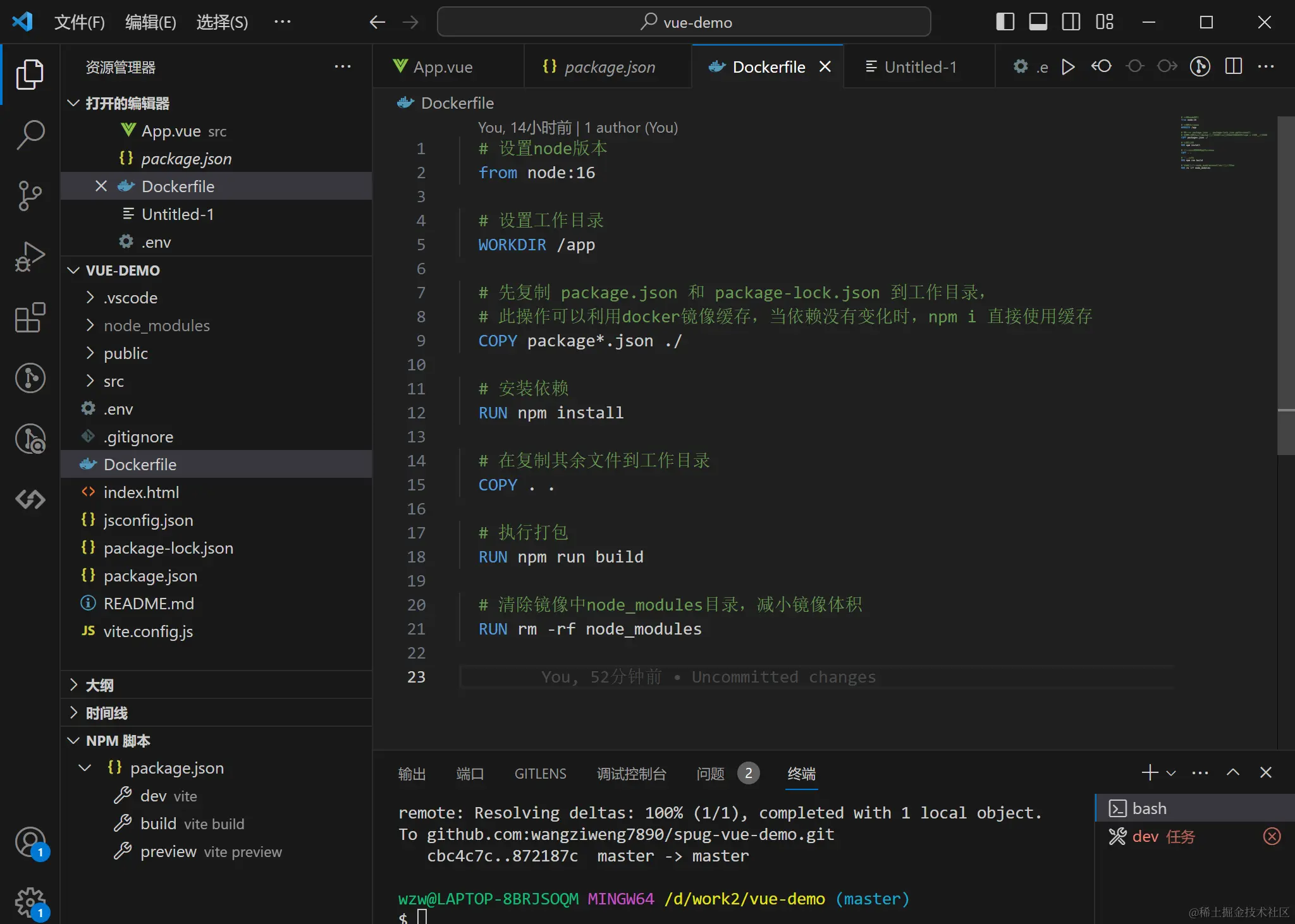Open the 问题 panel tab
This screenshot has width=1295, height=924.
pyautogui.click(x=710, y=774)
